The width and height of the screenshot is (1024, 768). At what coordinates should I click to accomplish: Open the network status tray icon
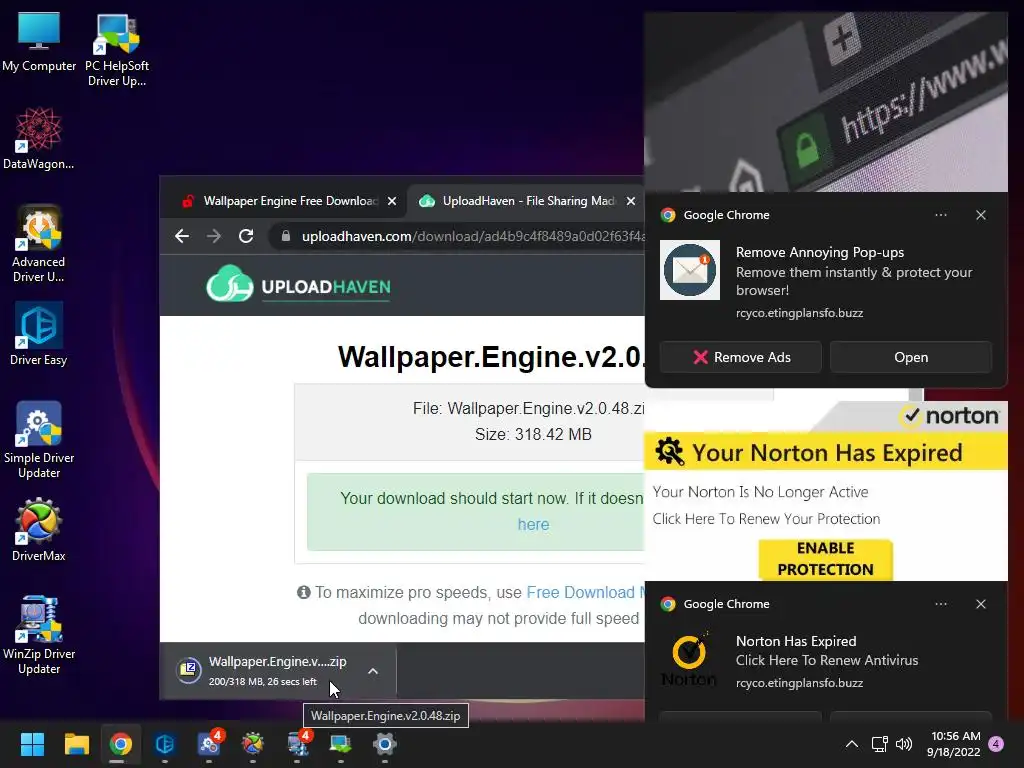[879, 744]
